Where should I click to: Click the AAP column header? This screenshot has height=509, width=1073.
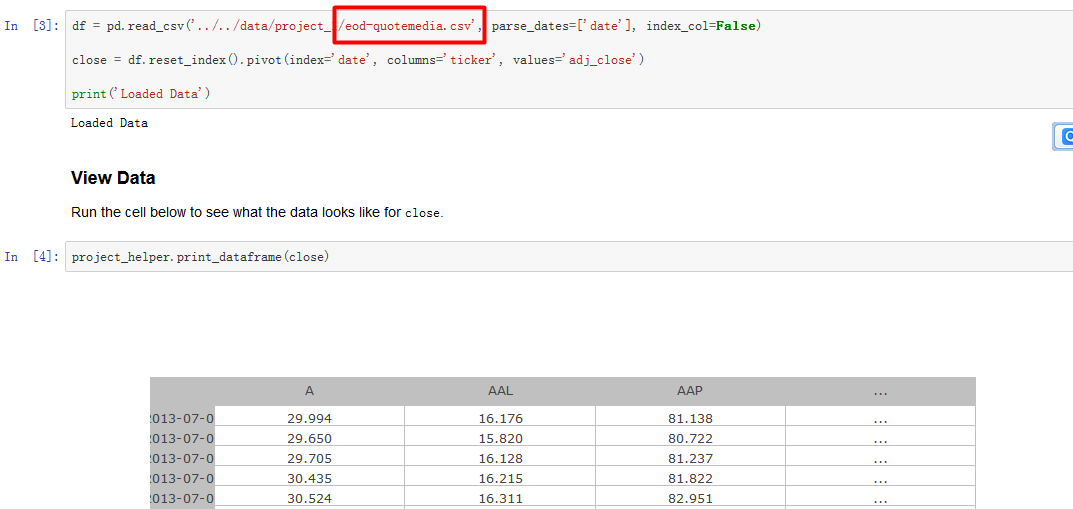[690, 391]
